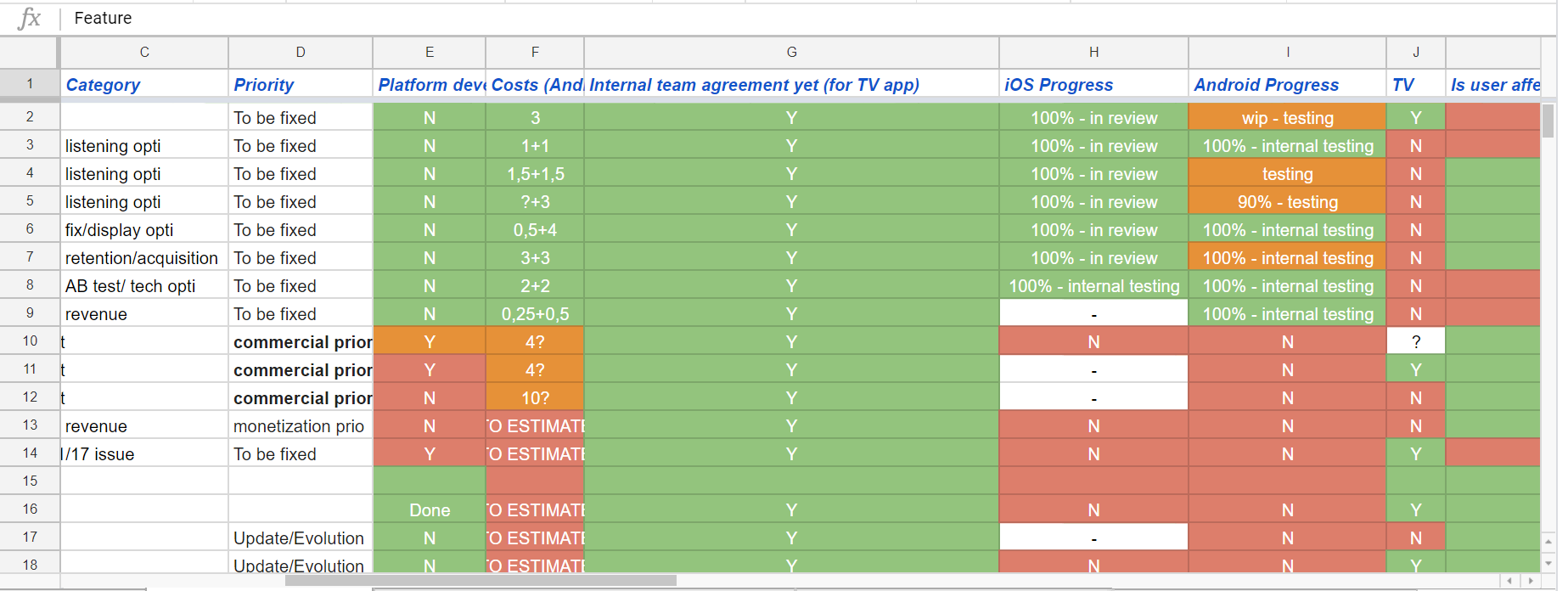Click the select-all corner box above row 1
This screenshot has height=591, width=1568.
point(30,52)
